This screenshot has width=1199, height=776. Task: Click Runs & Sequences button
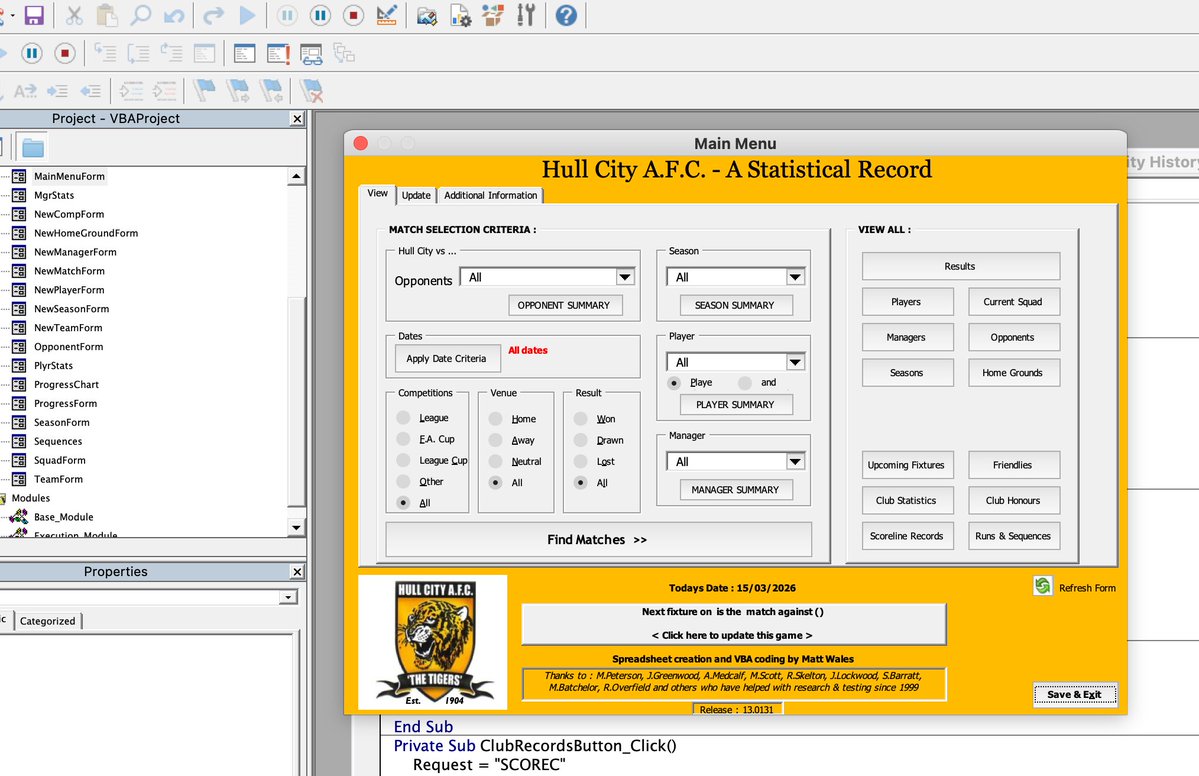point(1013,536)
